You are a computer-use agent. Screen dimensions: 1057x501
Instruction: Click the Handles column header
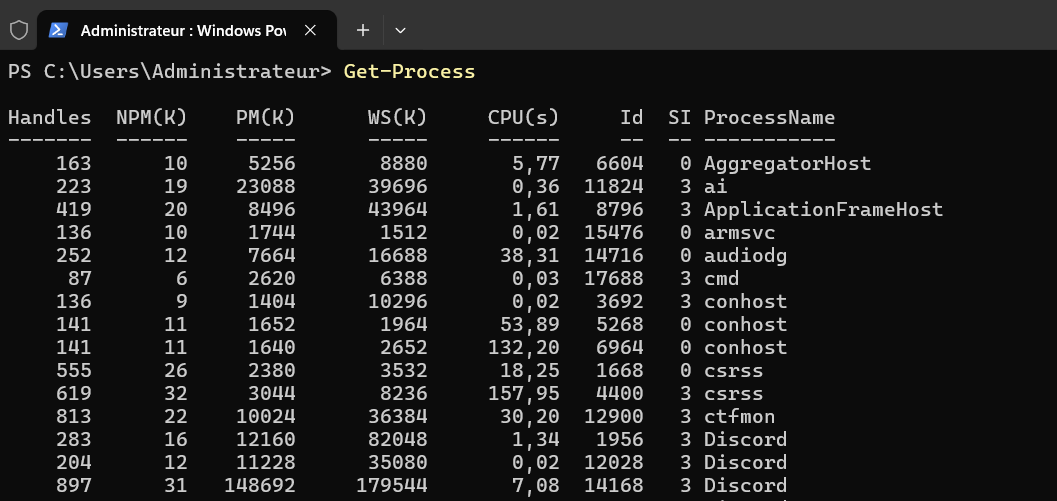49,117
